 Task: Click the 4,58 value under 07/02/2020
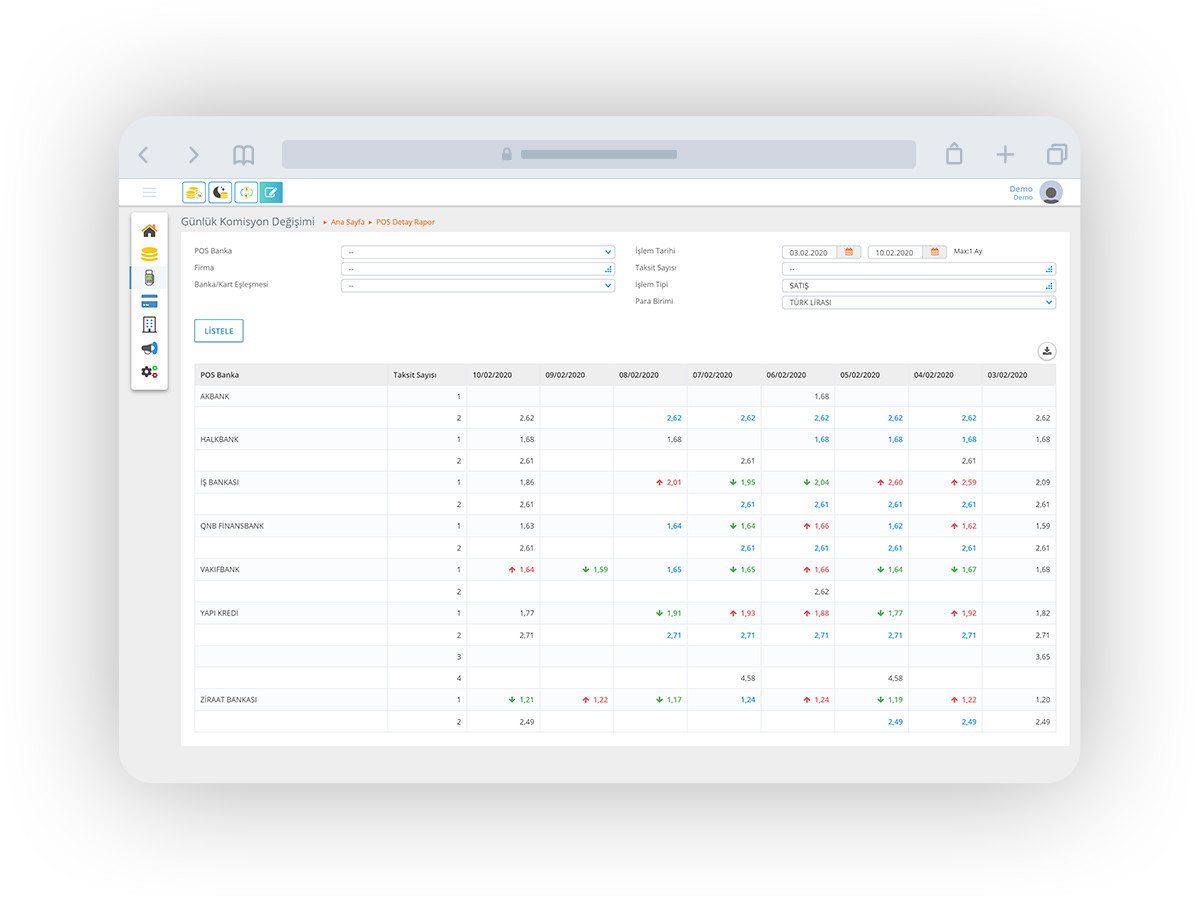747,678
